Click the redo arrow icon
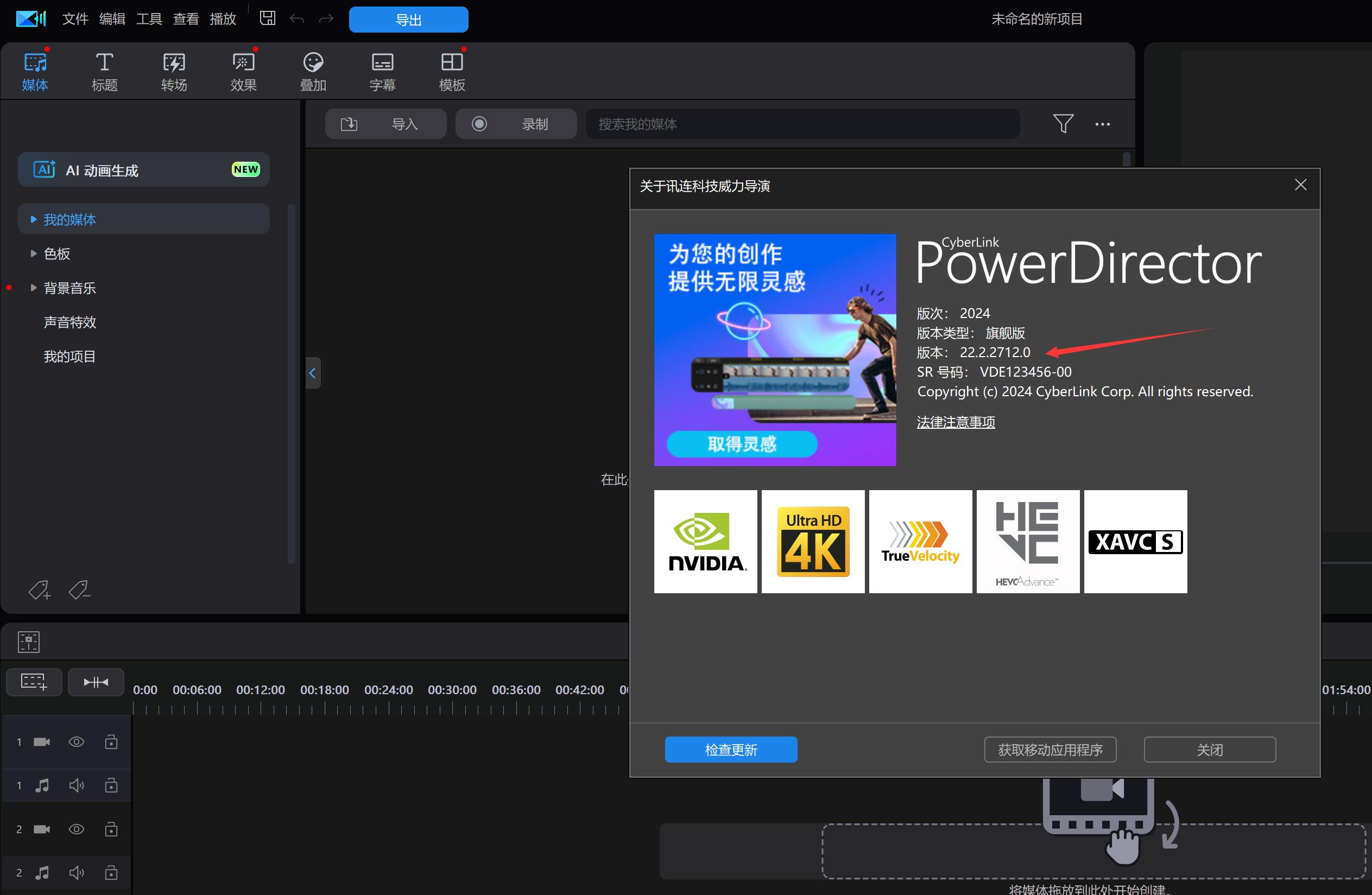Image resolution: width=1372 pixels, height=895 pixels. [x=326, y=19]
